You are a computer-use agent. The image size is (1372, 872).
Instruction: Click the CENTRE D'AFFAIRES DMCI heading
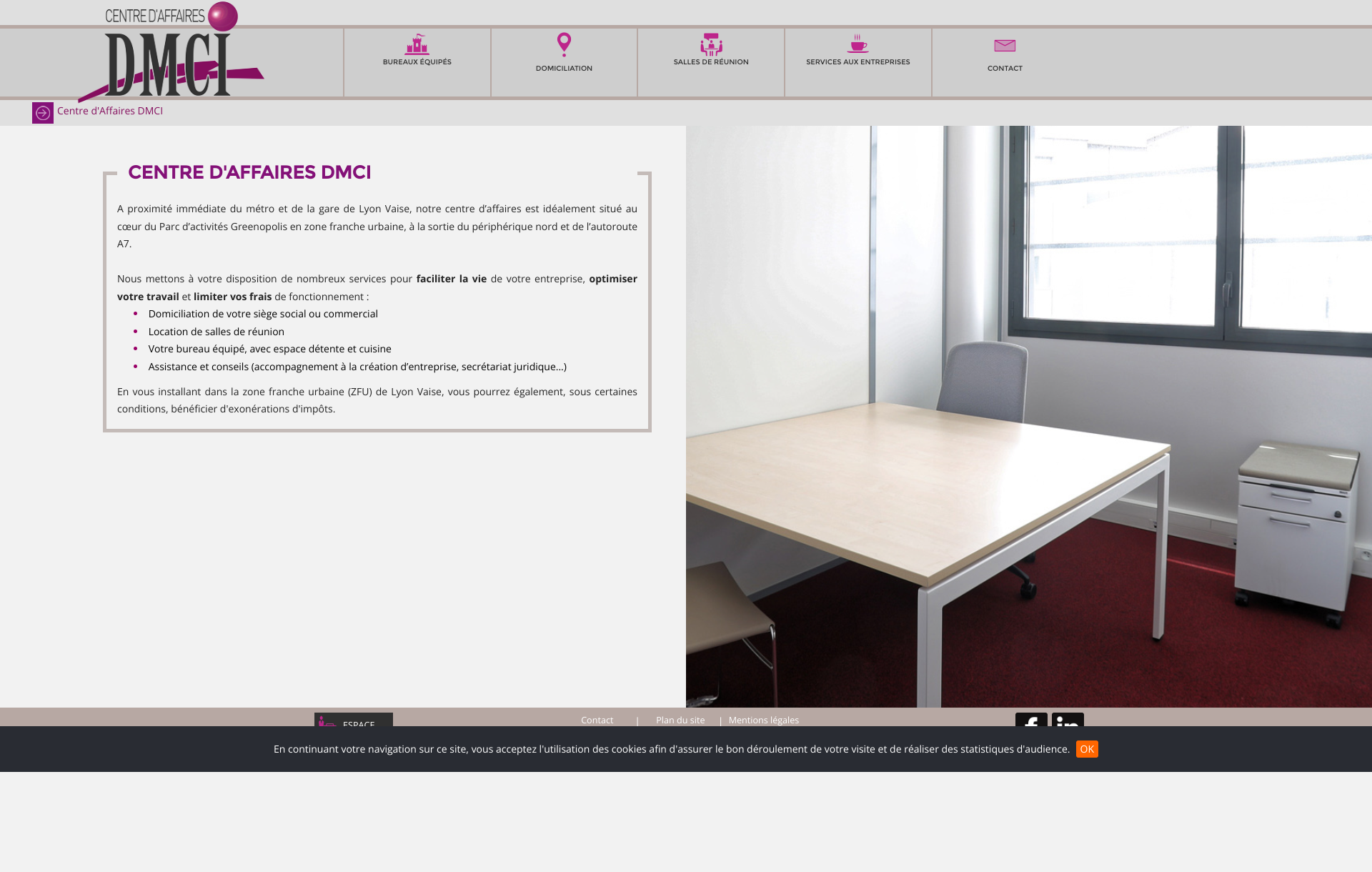(x=249, y=172)
